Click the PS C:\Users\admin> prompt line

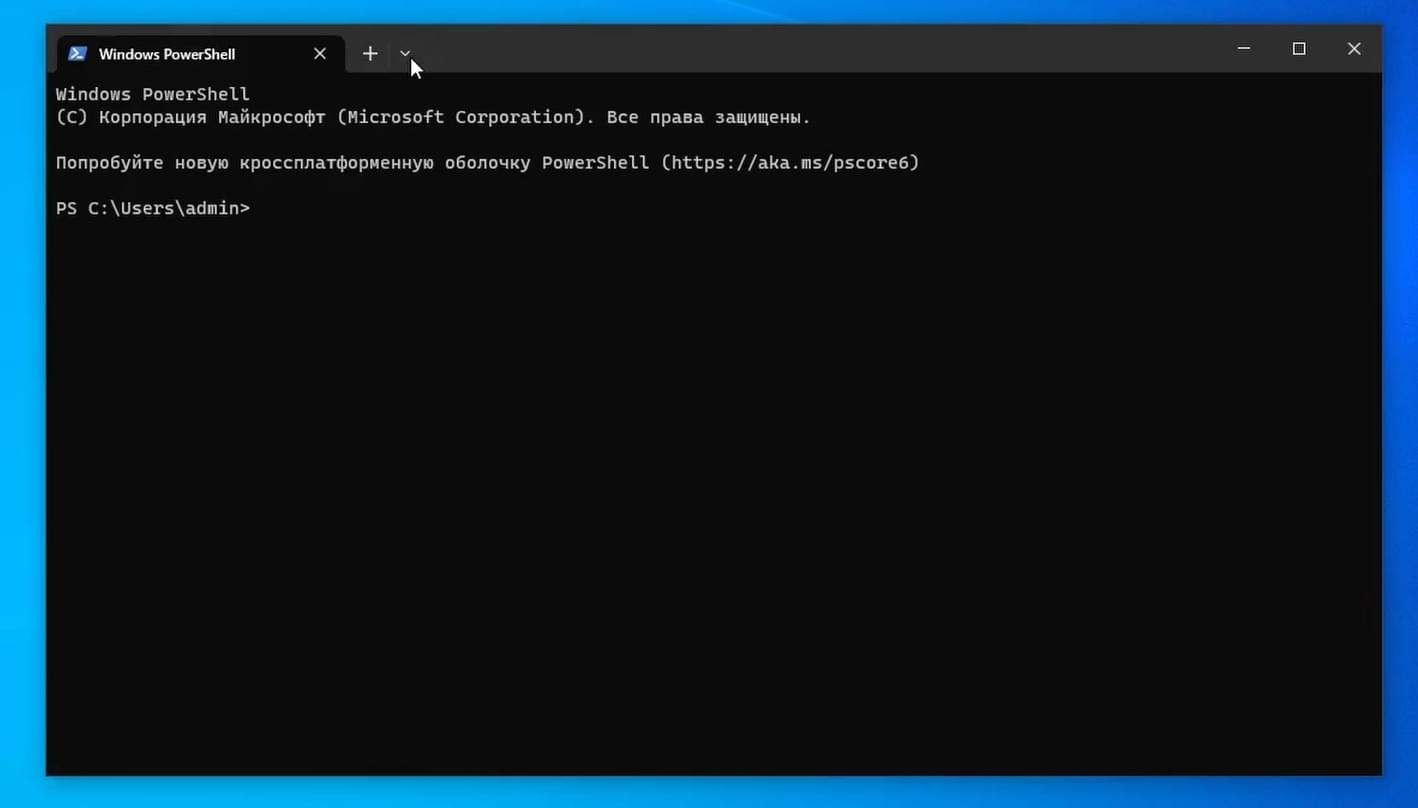(x=153, y=208)
